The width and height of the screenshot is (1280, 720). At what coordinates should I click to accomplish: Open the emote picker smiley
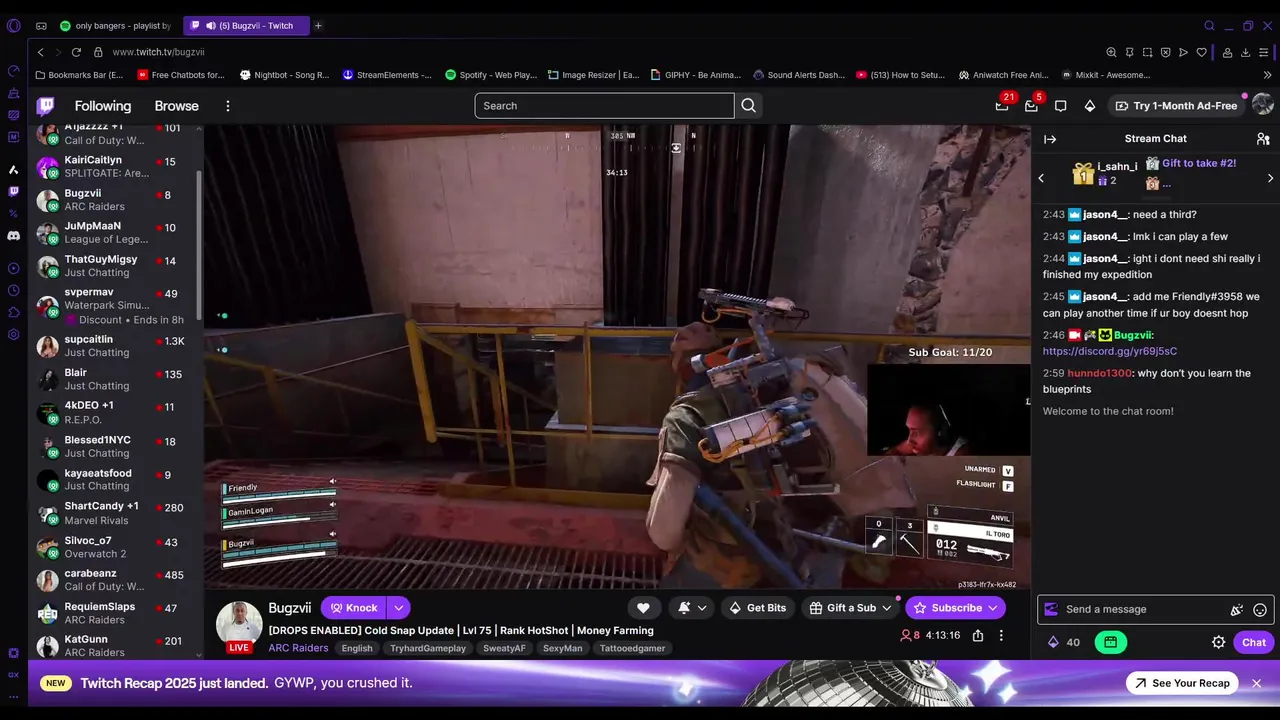click(x=1260, y=609)
